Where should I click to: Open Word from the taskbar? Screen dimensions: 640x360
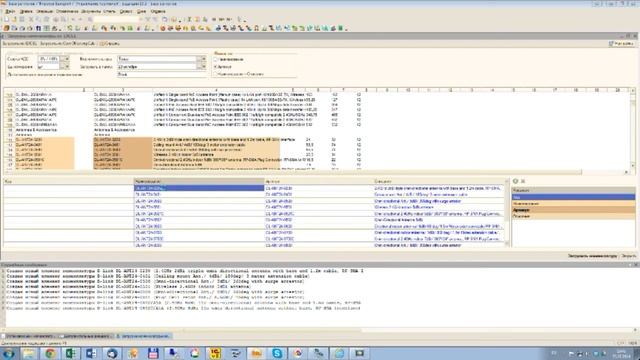91,353
